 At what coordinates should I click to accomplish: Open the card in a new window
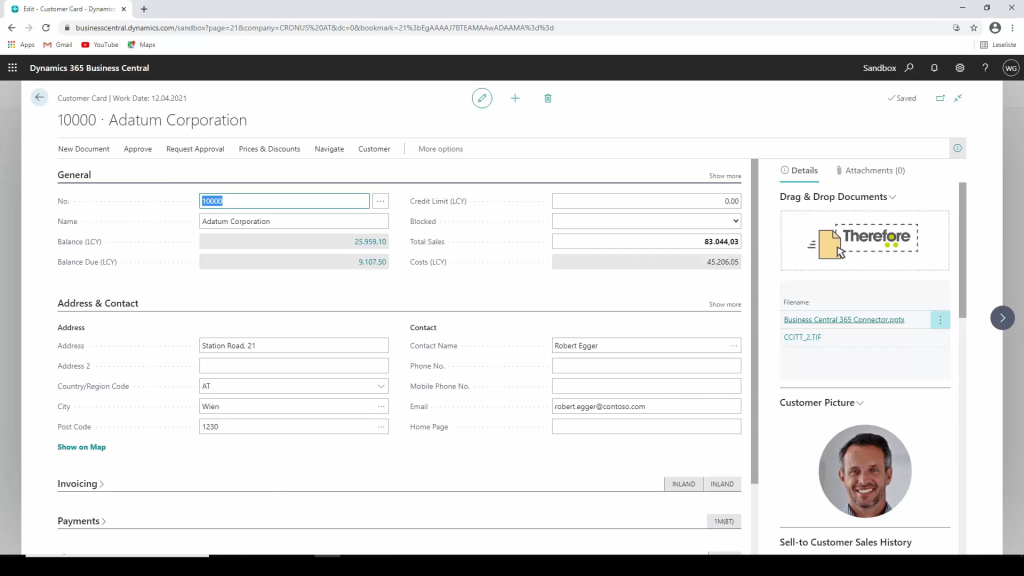tap(940, 98)
